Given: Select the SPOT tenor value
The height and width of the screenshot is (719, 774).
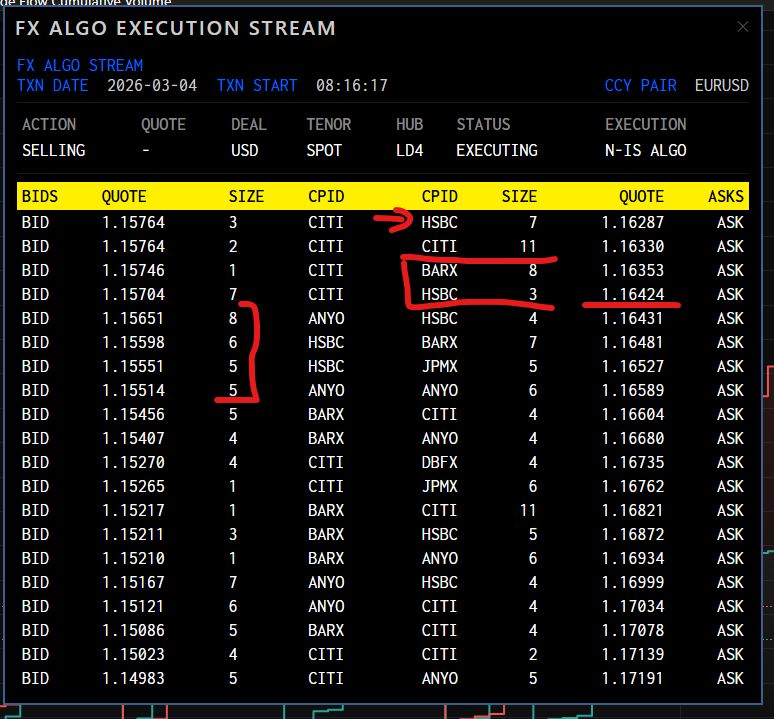Looking at the screenshot, I should tap(324, 150).
